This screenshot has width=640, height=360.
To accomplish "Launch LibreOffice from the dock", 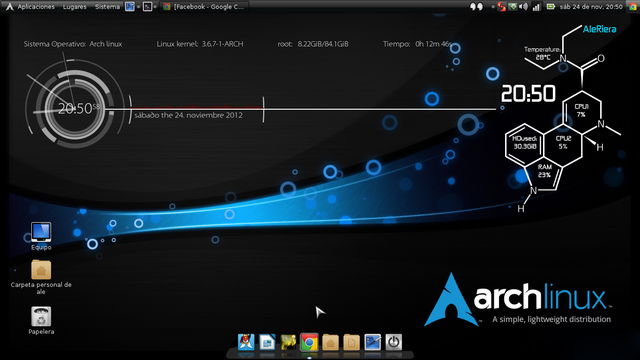I will click(x=267, y=342).
